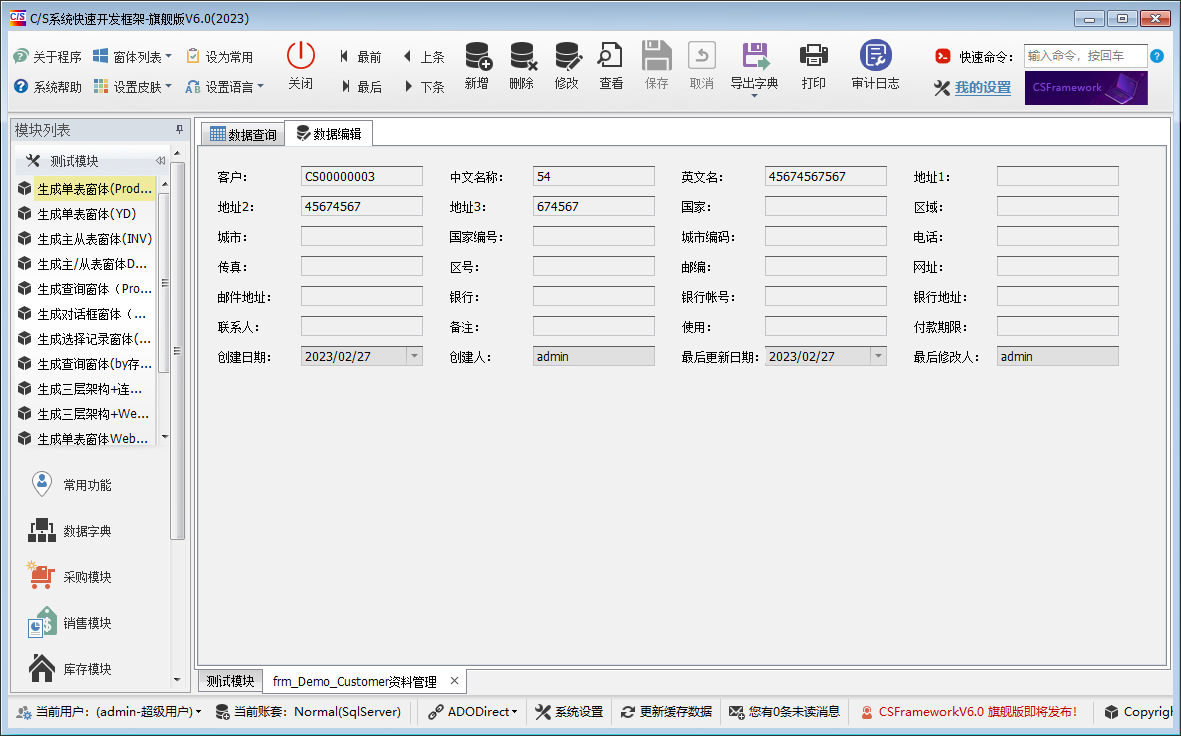Click the 修改 (Edit) database icon
1181x736 pixels.
[567, 57]
